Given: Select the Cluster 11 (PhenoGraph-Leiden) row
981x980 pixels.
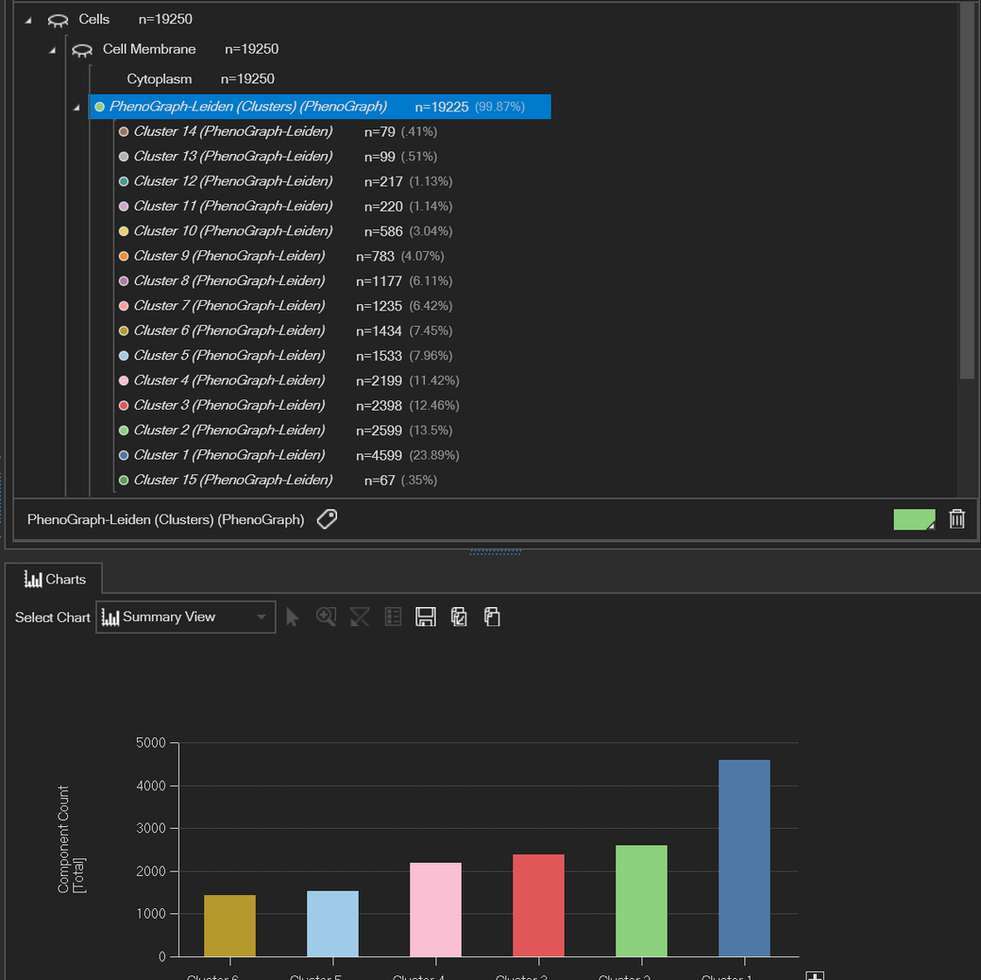Looking at the screenshot, I should point(285,206).
